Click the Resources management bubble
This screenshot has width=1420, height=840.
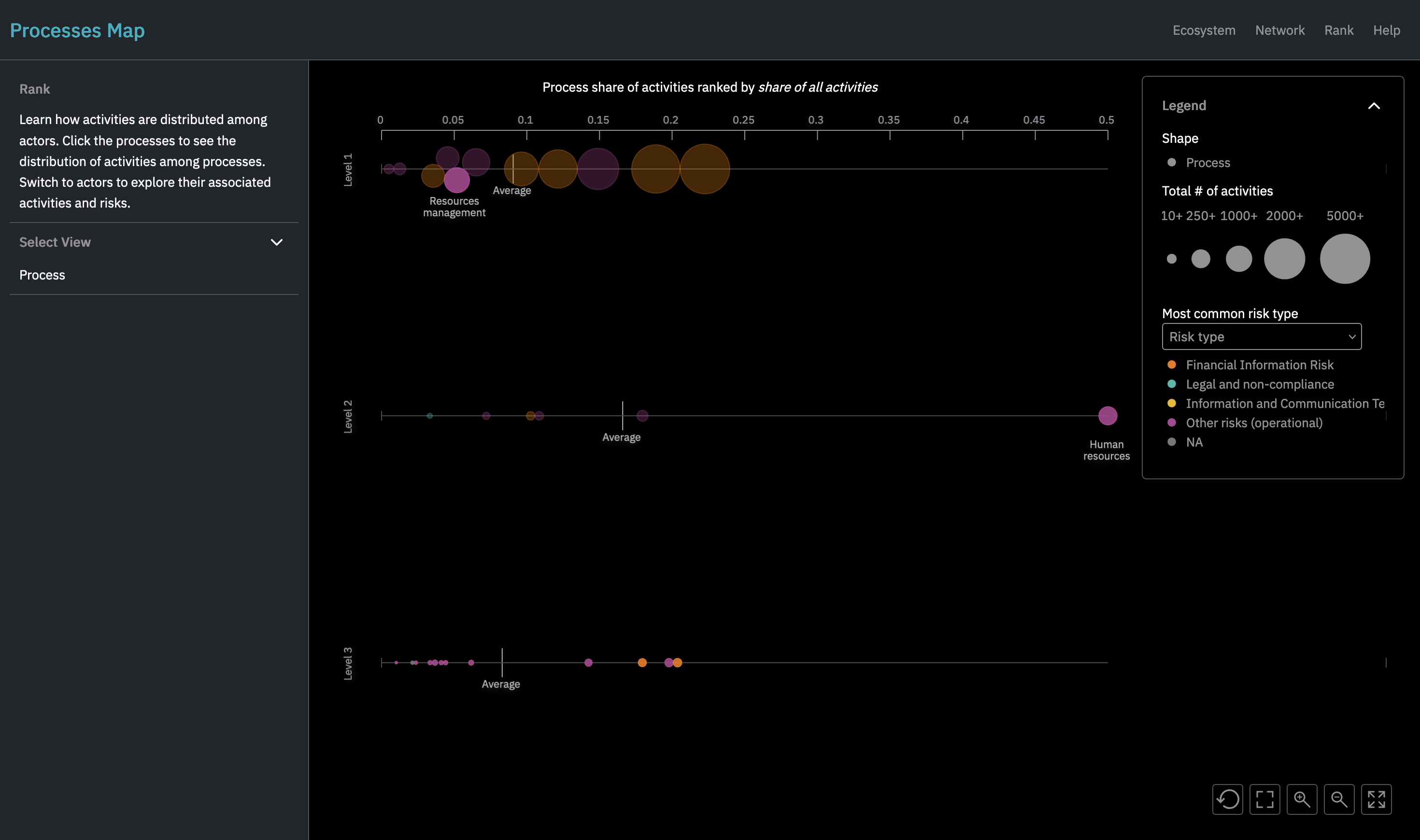pyautogui.click(x=457, y=181)
